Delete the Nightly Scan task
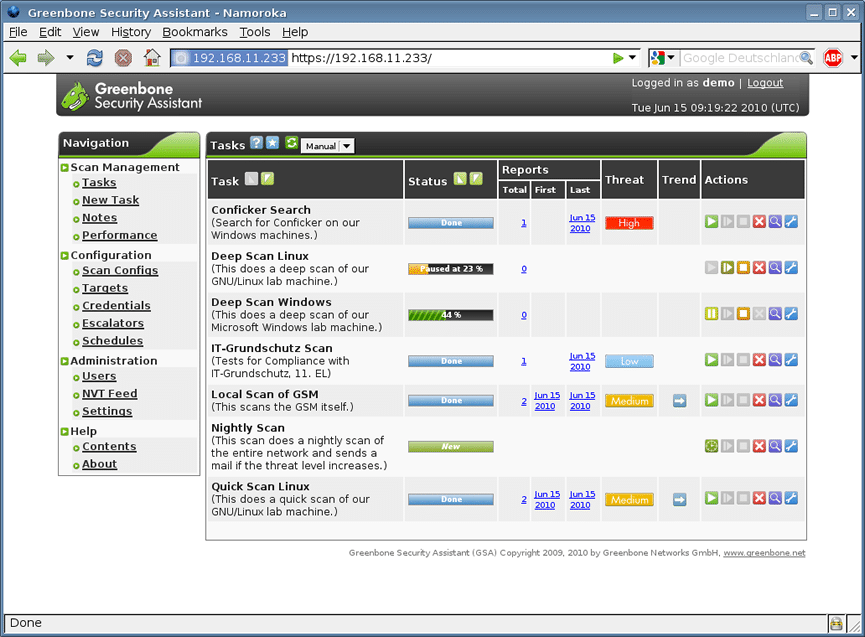The height and width of the screenshot is (637, 865). point(759,447)
